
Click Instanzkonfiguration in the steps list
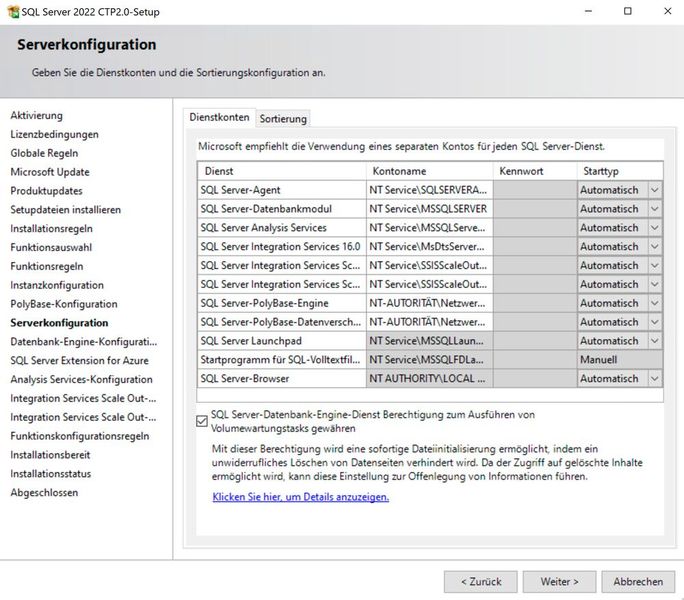(x=57, y=285)
